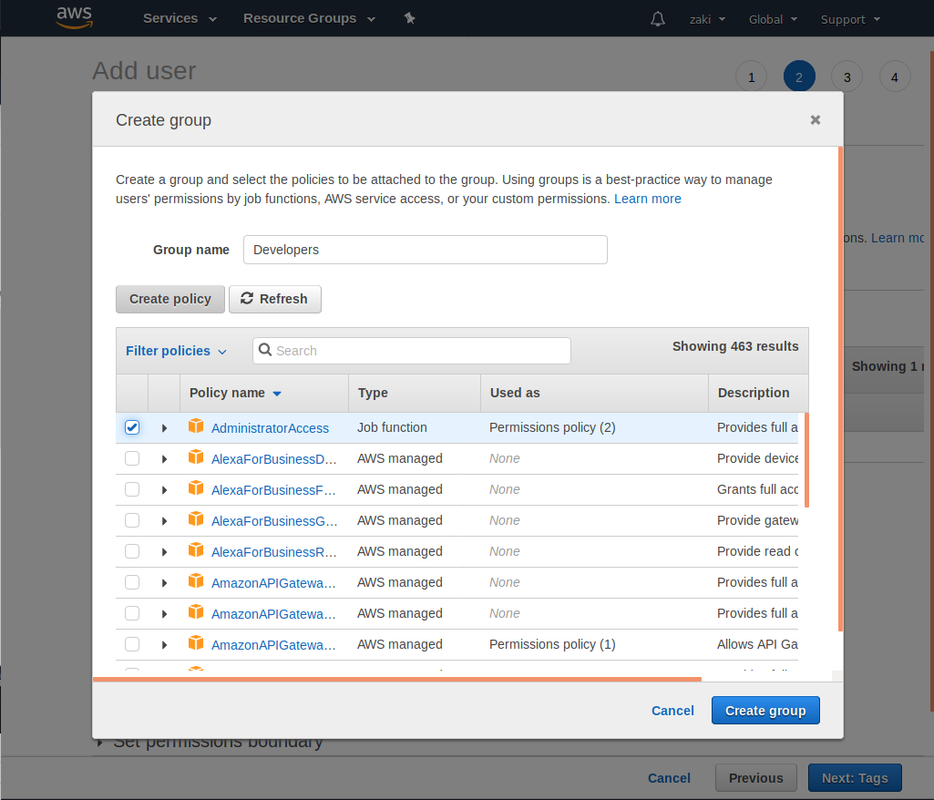Open the zaki account menu
This screenshot has height=800, width=934.
[707, 19]
